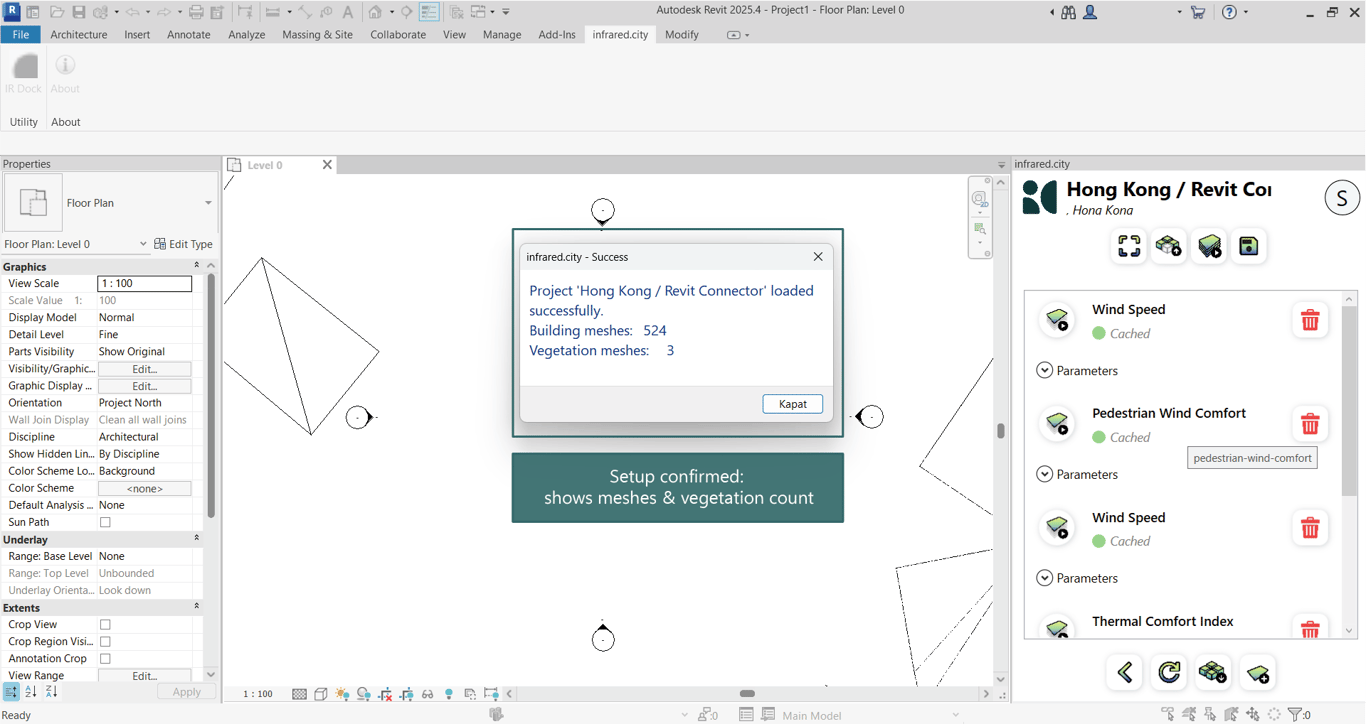
Task: Close the Level 0 view tab
Action: point(327,165)
